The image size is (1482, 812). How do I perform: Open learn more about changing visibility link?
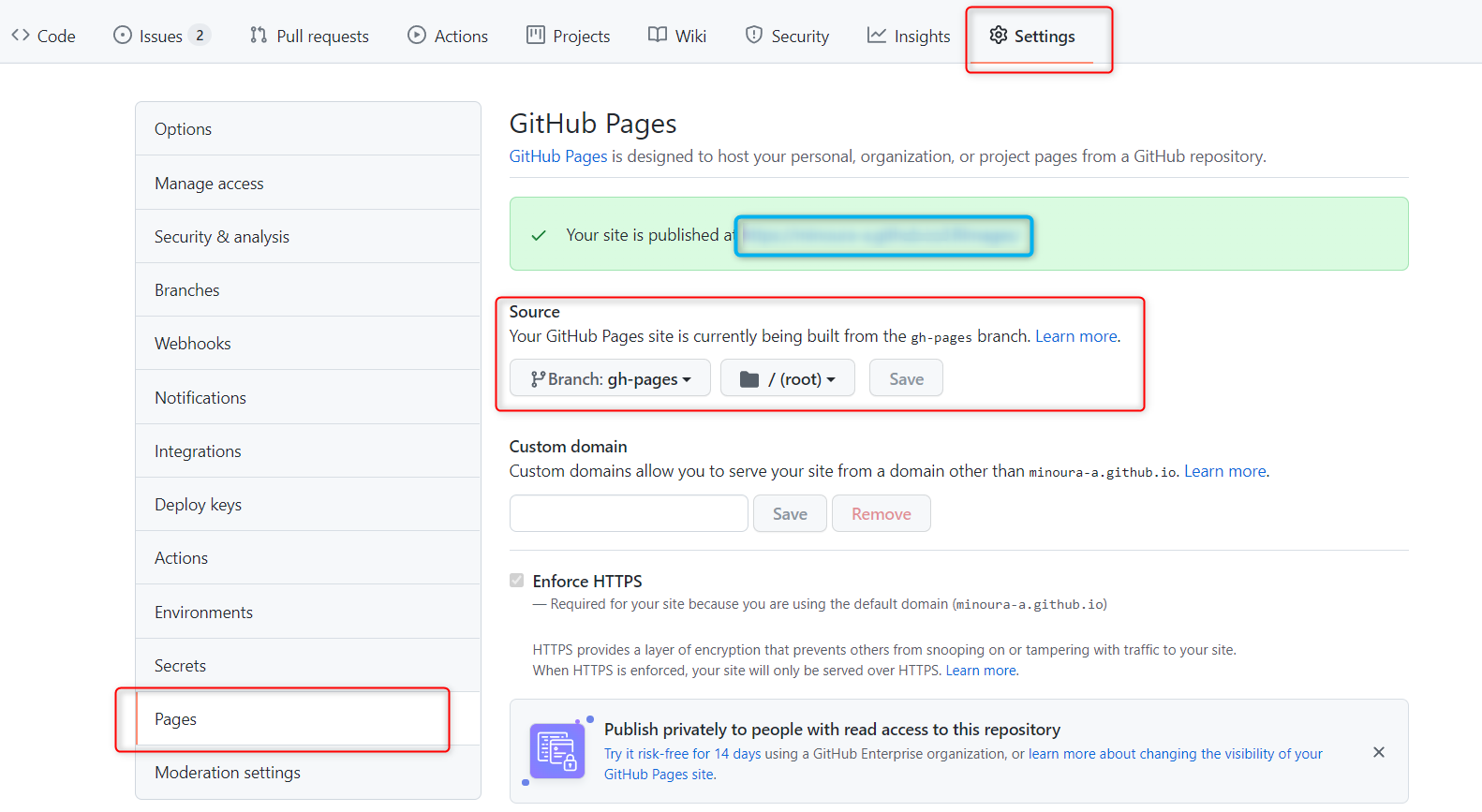[963, 764]
